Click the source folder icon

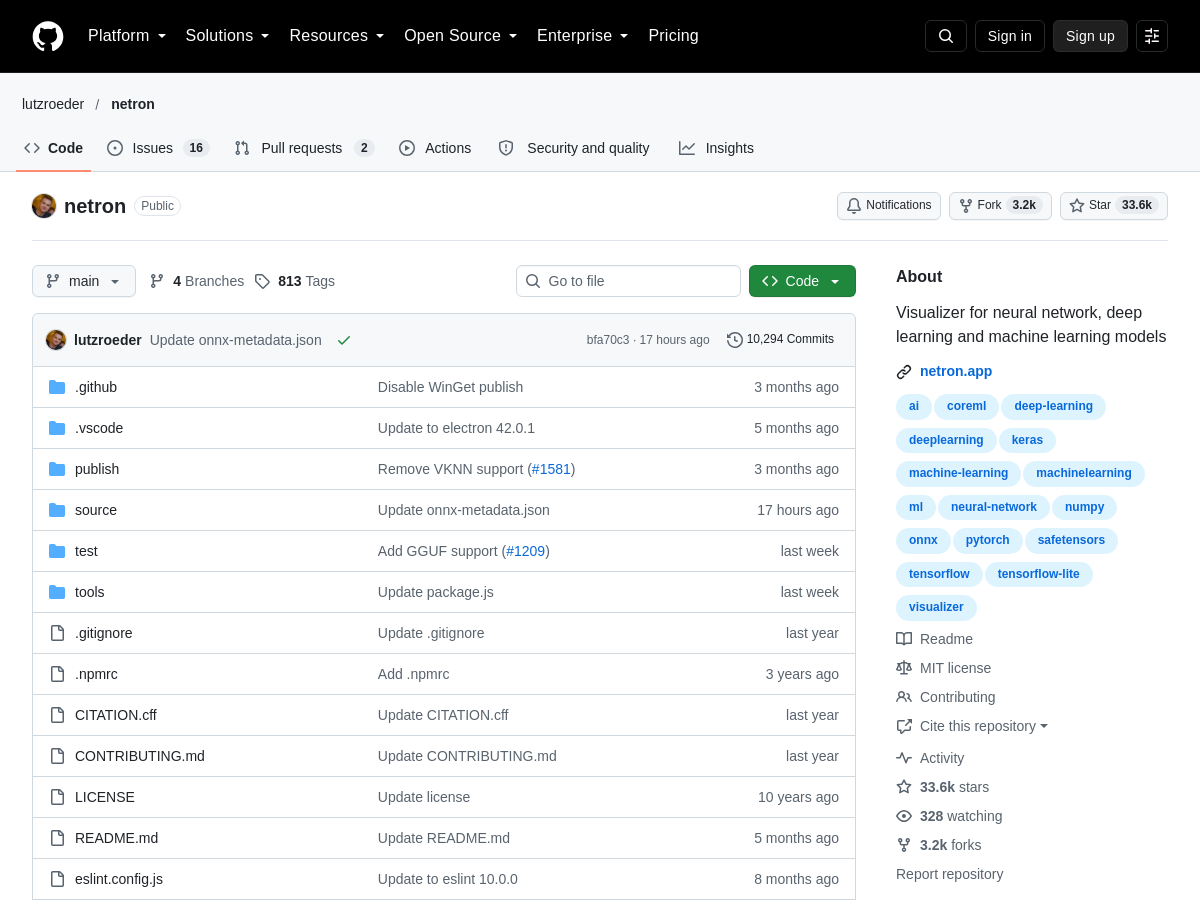[x=57, y=510]
